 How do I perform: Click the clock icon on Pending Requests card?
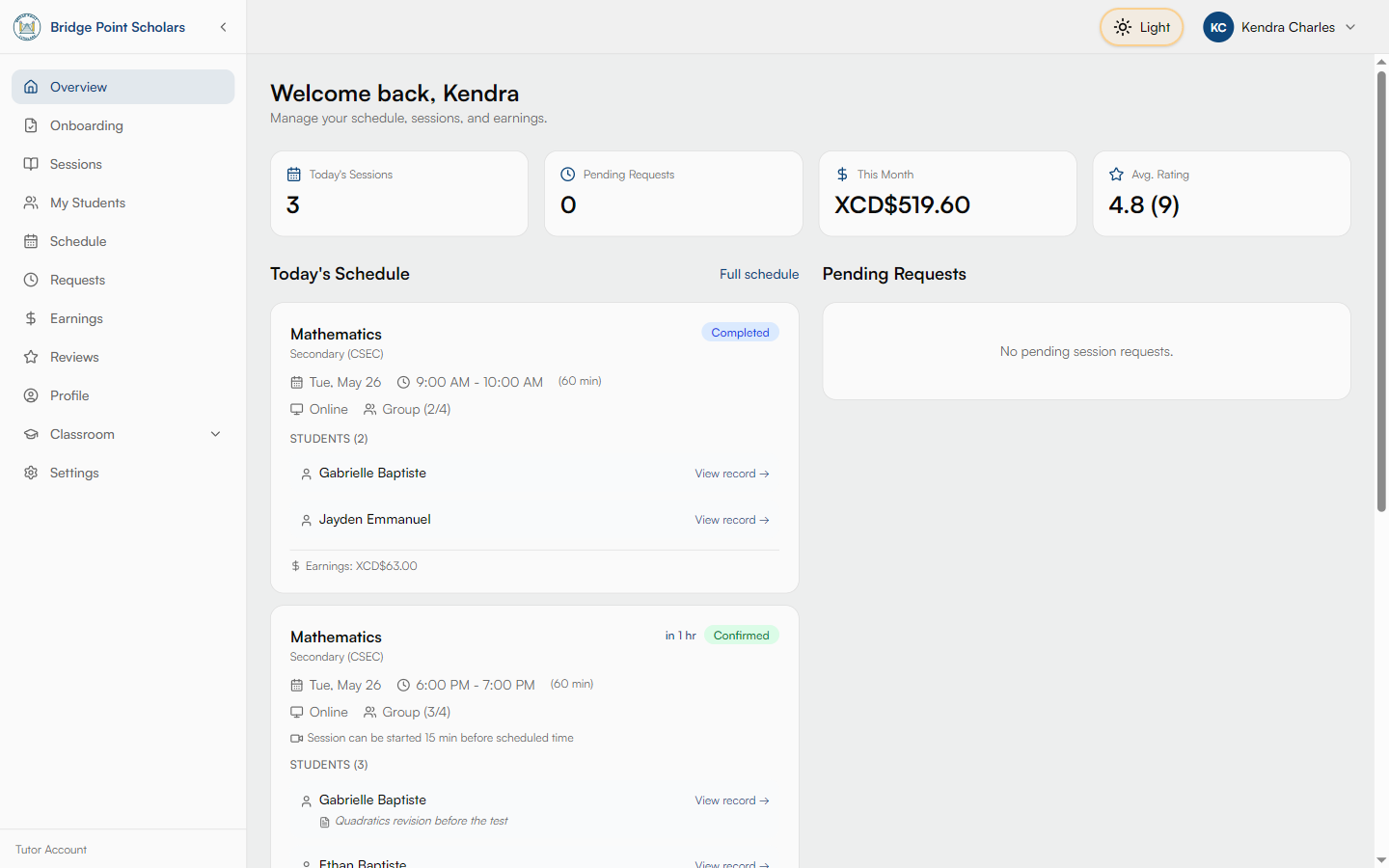click(568, 175)
